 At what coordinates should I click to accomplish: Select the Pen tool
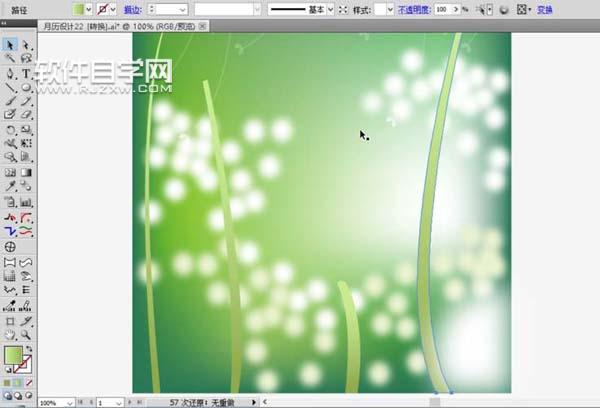[x=10, y=73]
